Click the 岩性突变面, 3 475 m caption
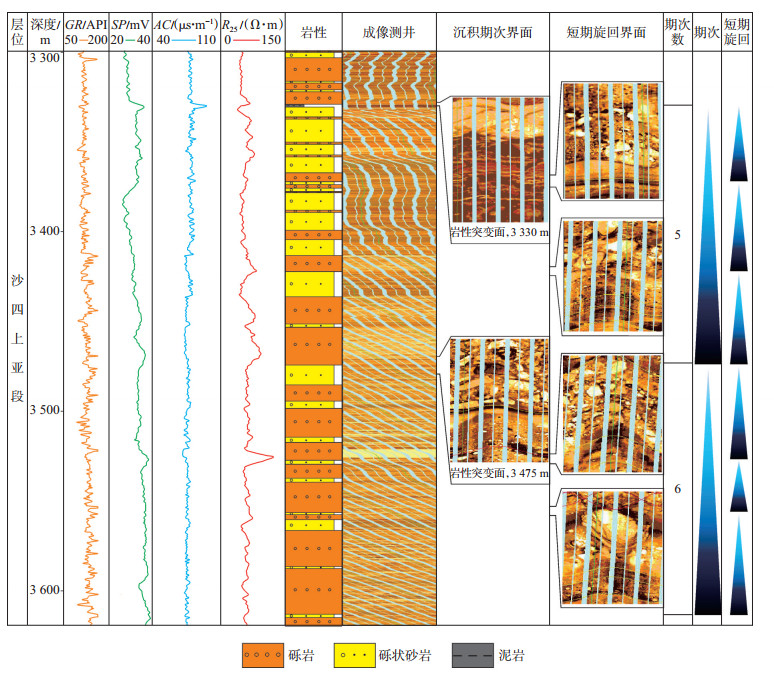This screenshot has width=774, height=675. click(x=498, y=473)
